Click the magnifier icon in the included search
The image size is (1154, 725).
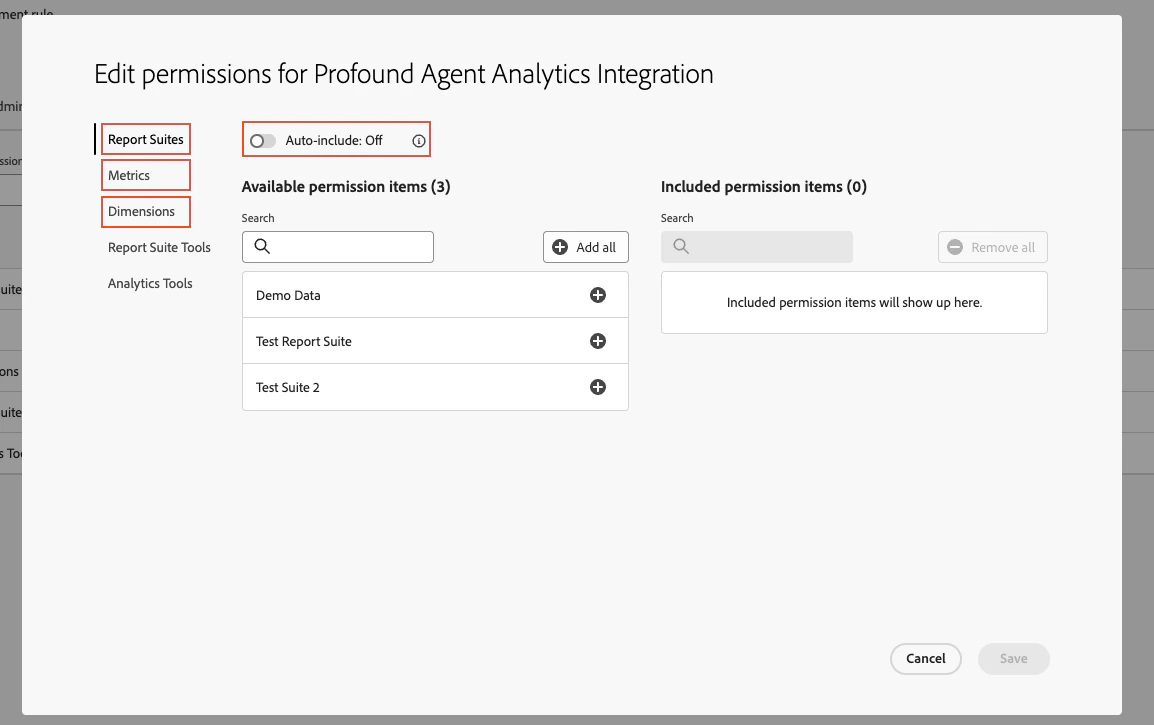click(x=682, y=247)
